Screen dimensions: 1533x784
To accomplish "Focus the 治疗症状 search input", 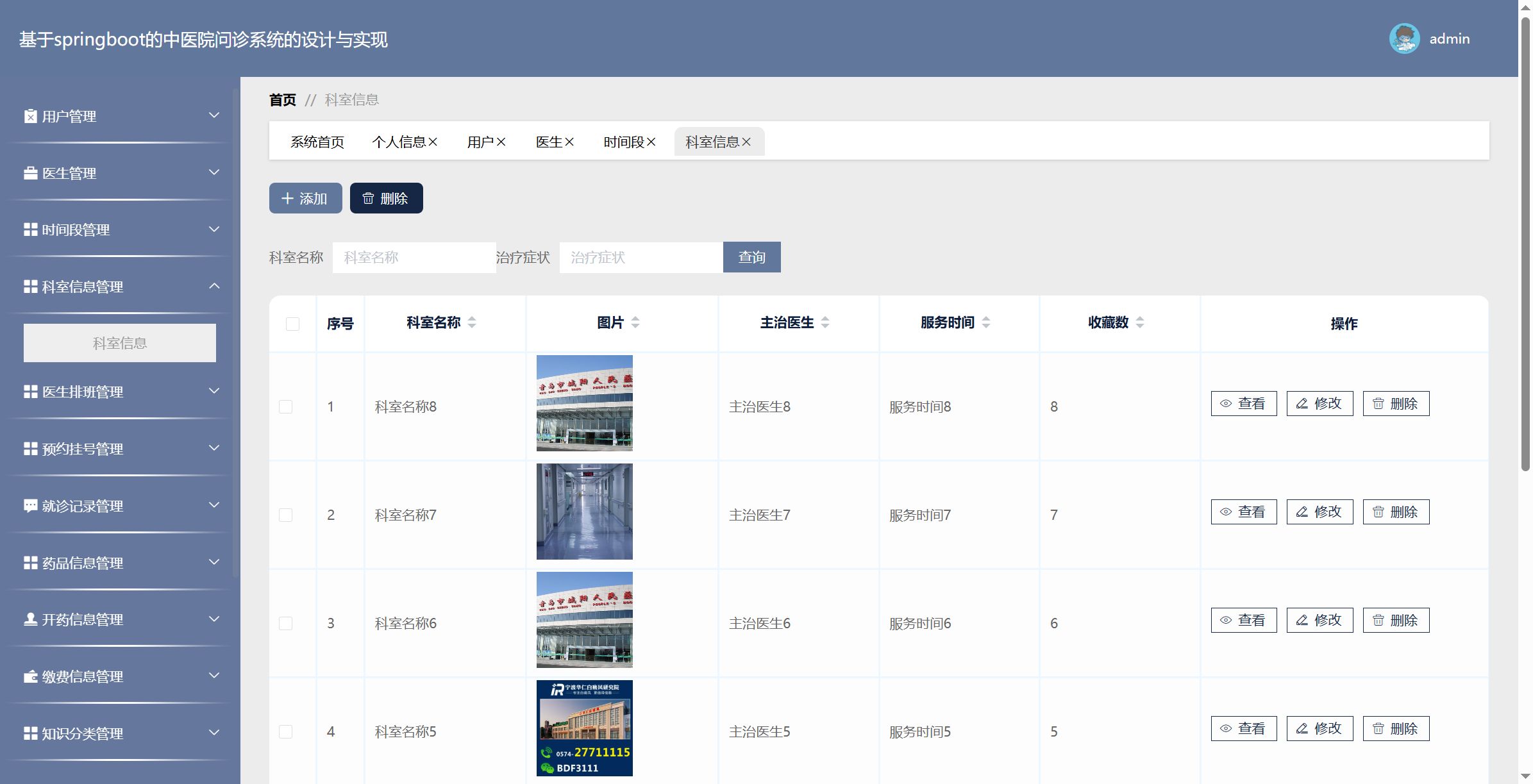I will [x=641, y=257].
